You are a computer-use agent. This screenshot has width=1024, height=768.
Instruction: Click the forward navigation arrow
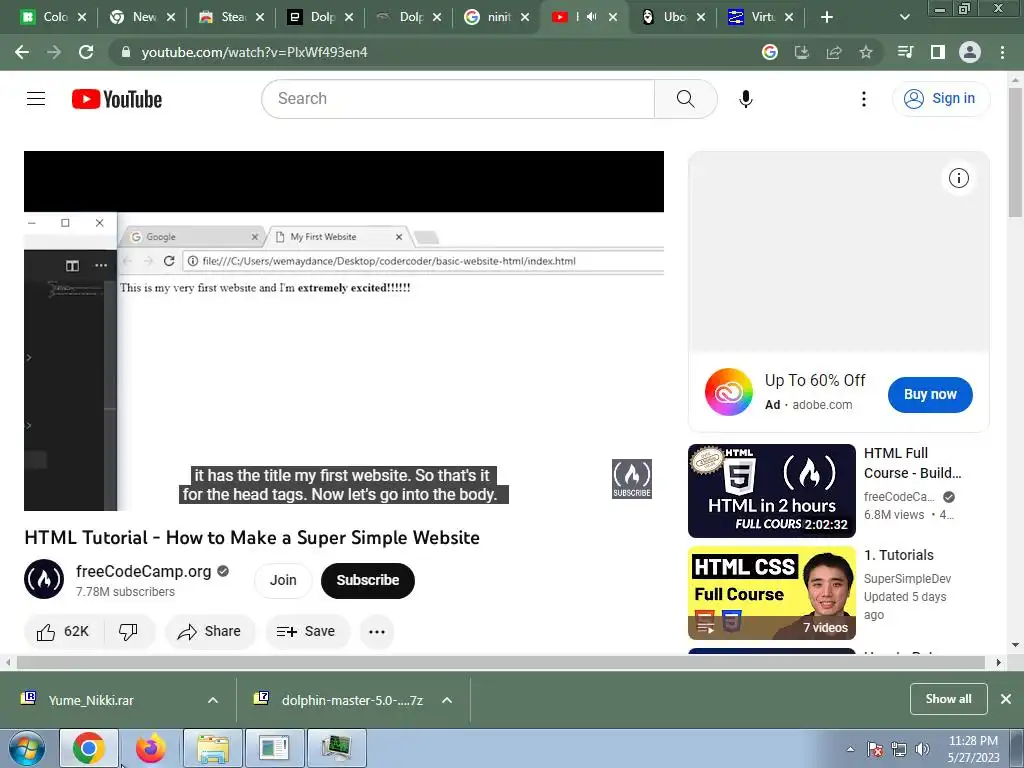[54, 52]
